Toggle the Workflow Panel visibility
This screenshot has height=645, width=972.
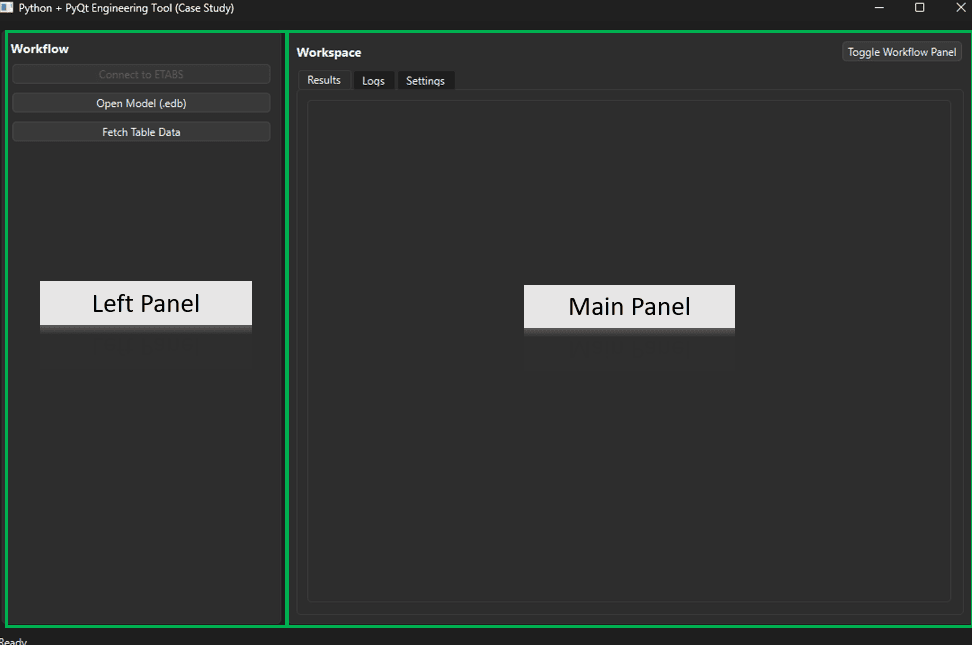pyautogui.click(x=901, y=52)
